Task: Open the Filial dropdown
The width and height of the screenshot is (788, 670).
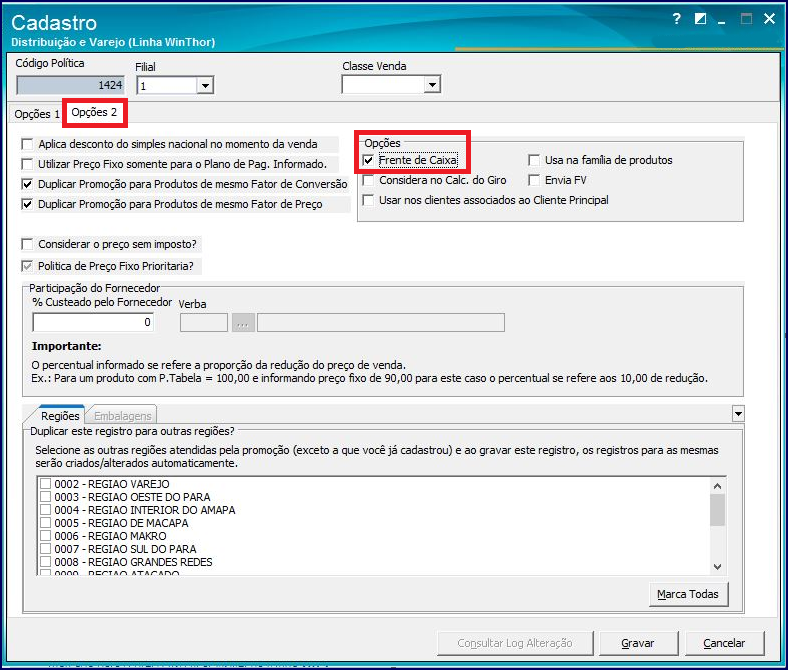Action: pos(205,86)
